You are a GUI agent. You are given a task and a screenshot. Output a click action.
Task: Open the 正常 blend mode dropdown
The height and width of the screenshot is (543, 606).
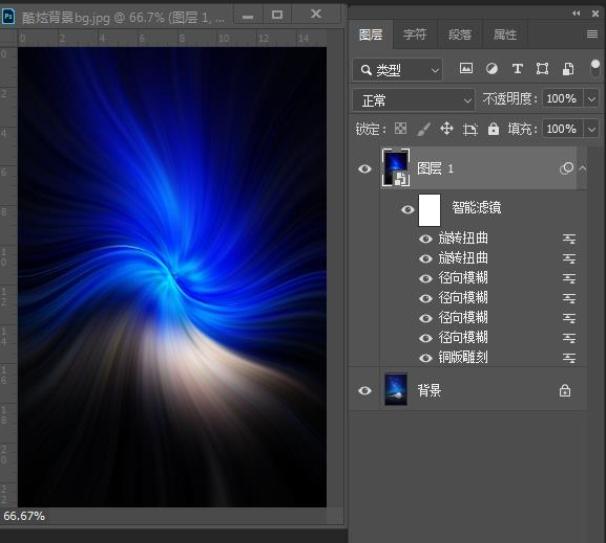click(x=413, y=100)
